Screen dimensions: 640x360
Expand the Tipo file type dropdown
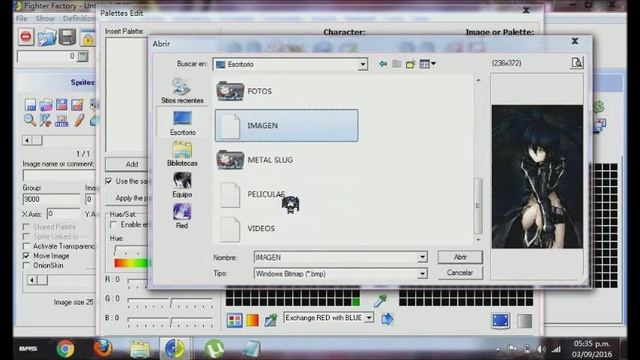pos(422,273)
